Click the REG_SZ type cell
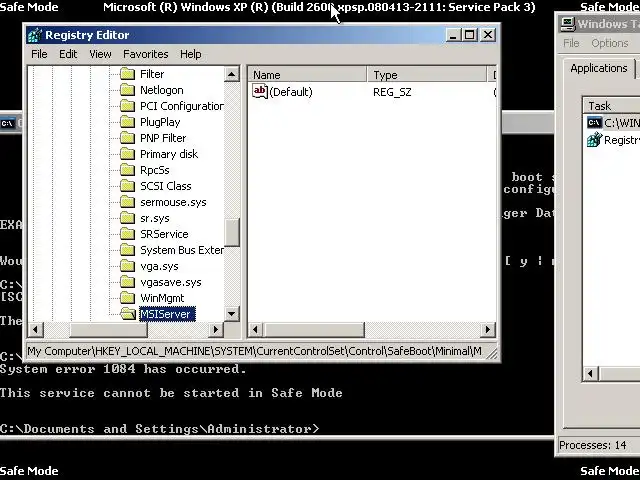 click(x=392, y=92)
